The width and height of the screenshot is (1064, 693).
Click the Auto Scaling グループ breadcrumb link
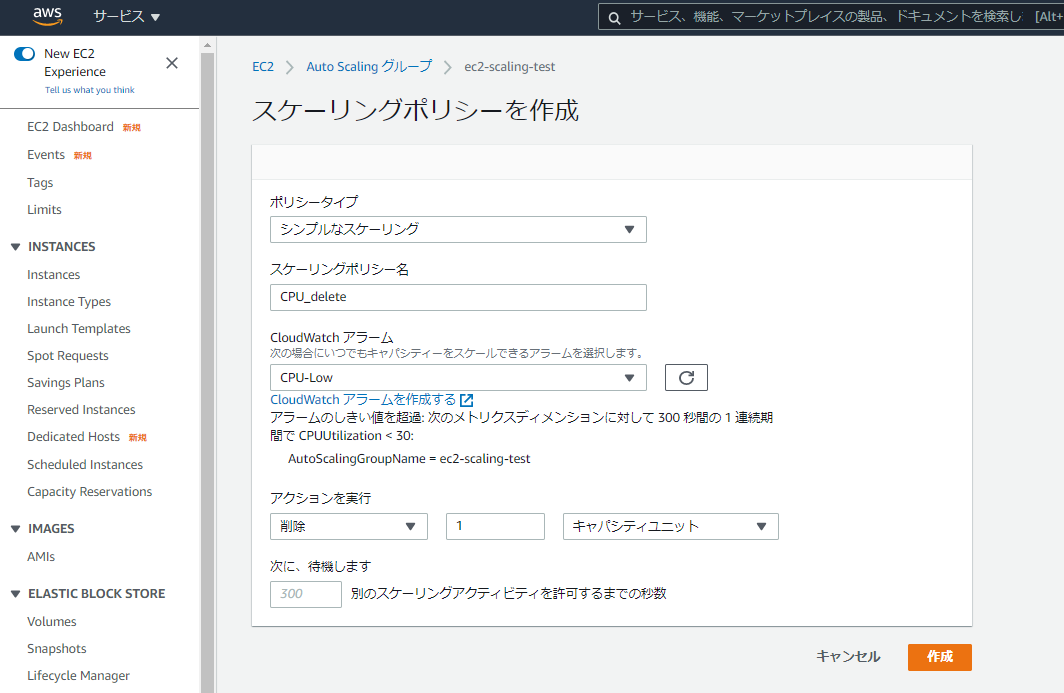point(369,67)
